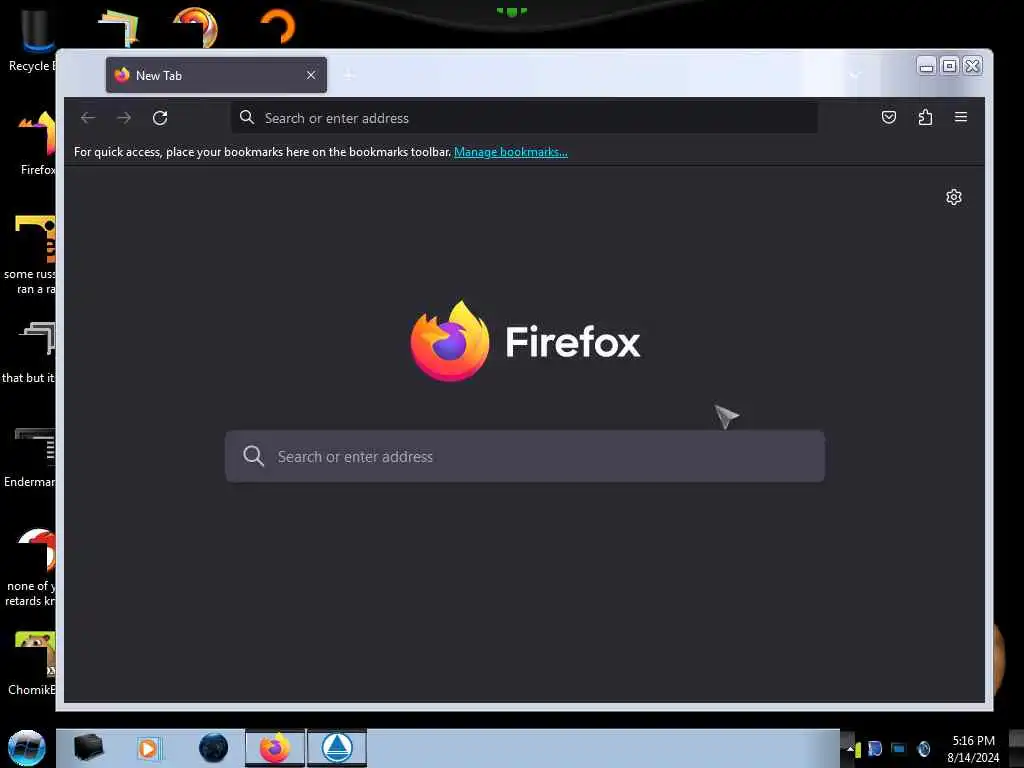Click the Firefox logo on the page
1024x768 pixels.
450,341
